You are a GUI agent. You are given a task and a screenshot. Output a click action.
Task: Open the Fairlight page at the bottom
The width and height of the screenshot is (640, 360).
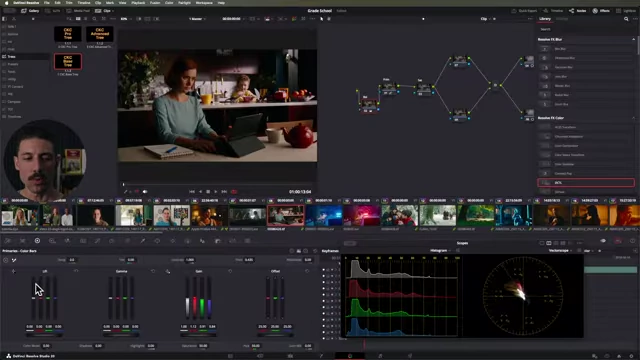380,356
